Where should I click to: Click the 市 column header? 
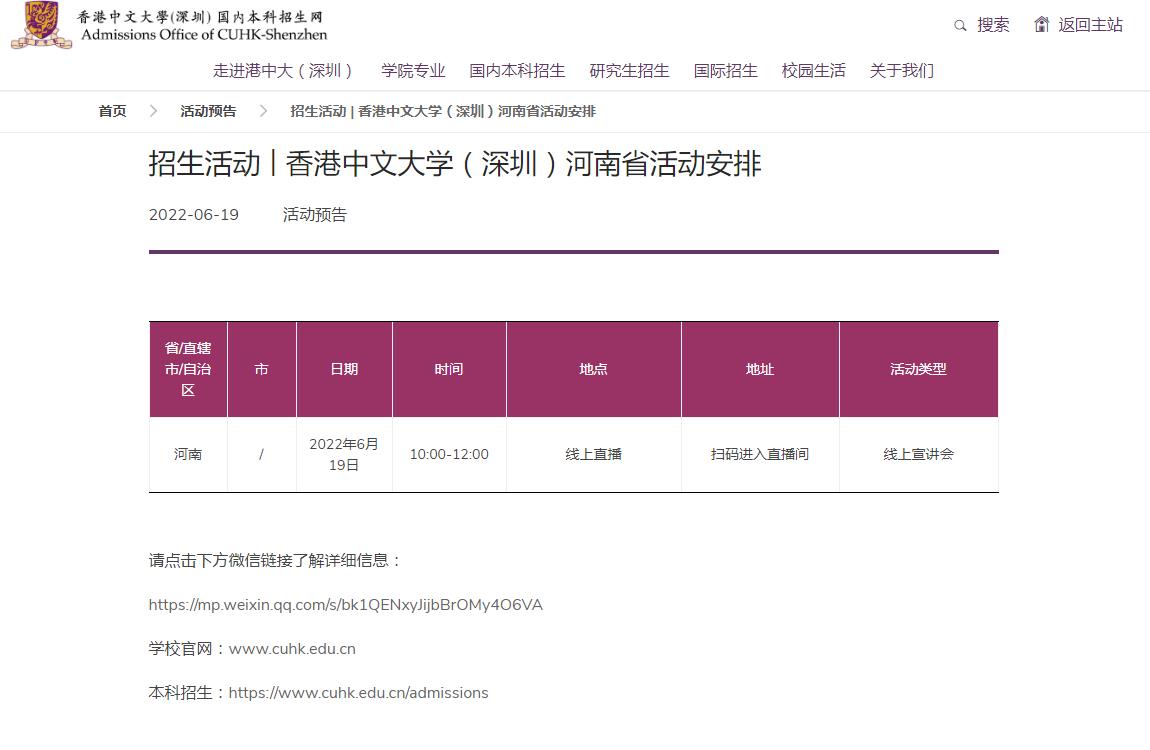coord(262,369)
